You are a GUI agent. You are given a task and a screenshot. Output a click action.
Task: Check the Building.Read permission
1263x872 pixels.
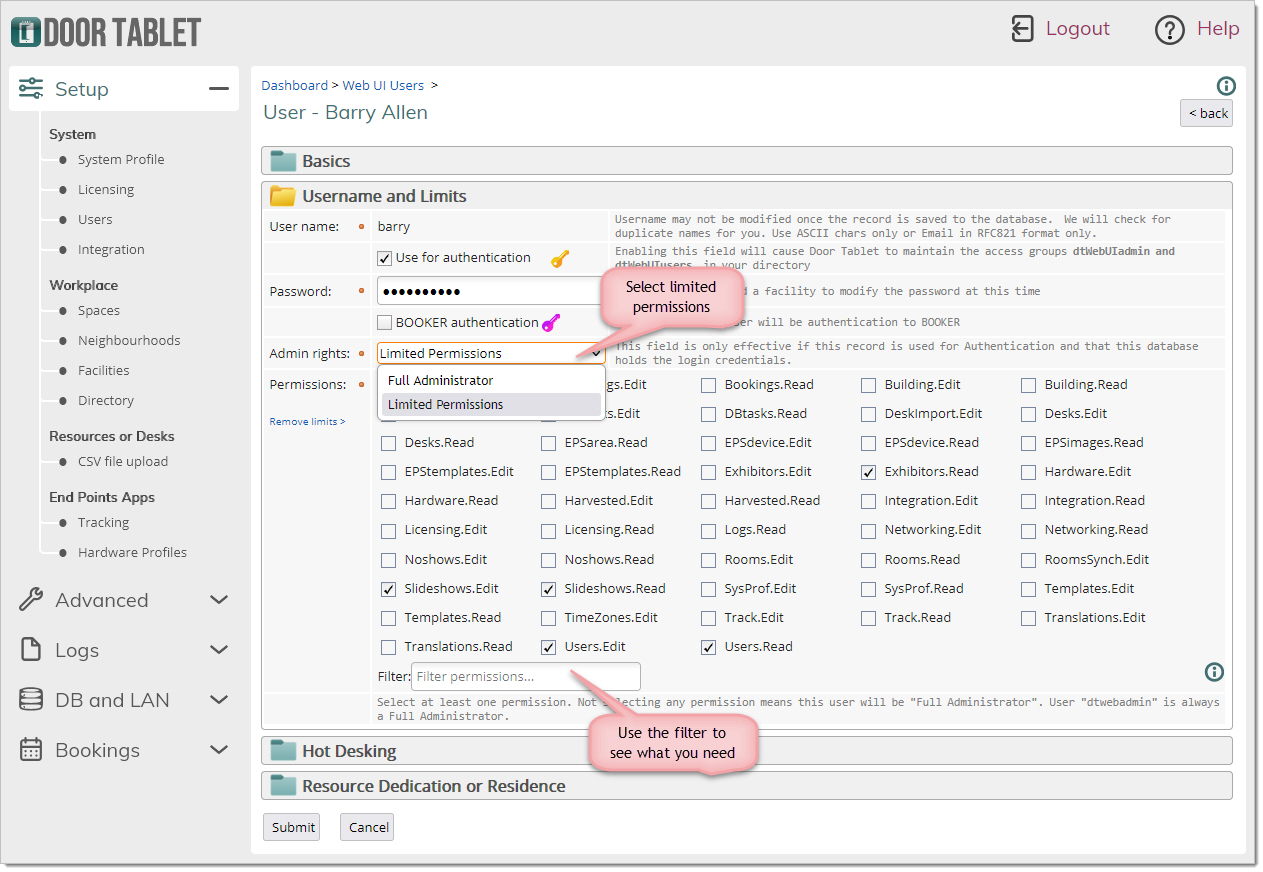tap(1028, 385)
